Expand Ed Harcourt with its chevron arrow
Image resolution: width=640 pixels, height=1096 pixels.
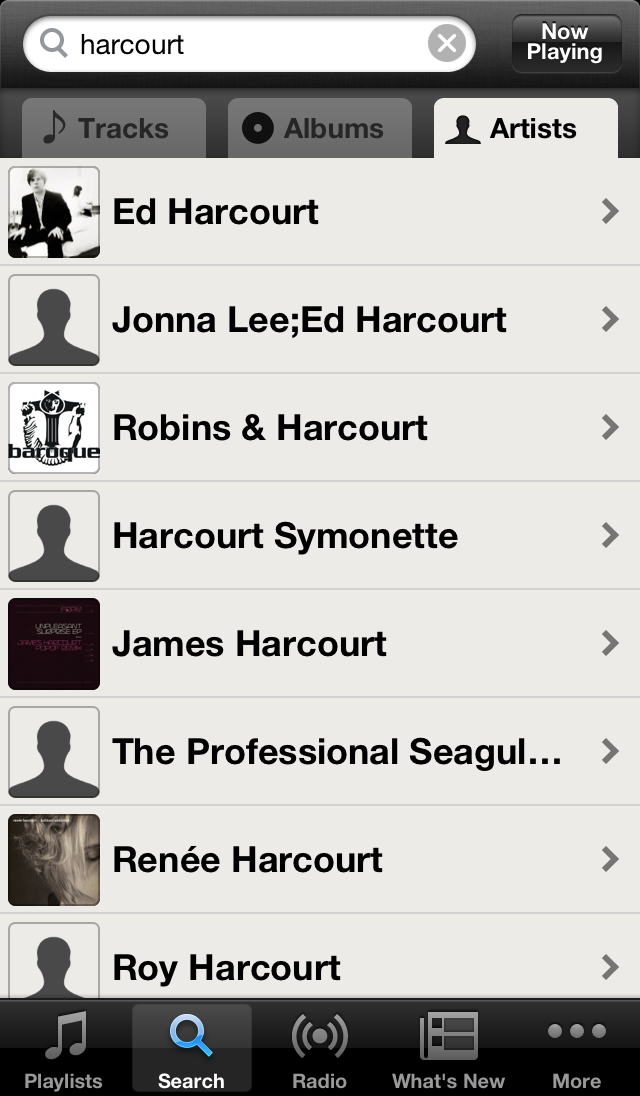tap(610, 212)
